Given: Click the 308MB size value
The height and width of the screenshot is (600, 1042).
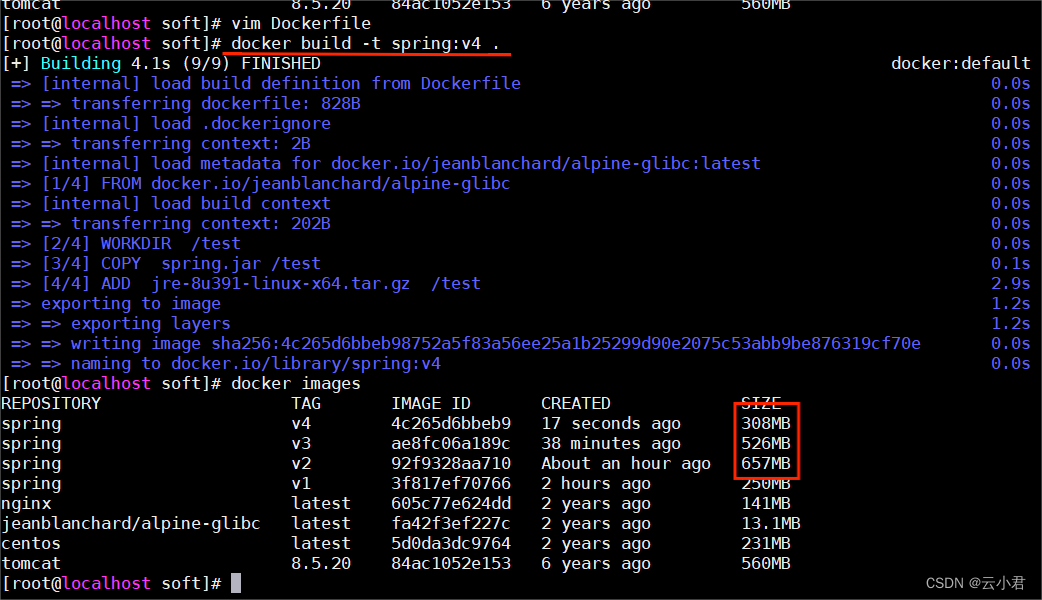Looking at the screenshot, I should coord(766,424).
